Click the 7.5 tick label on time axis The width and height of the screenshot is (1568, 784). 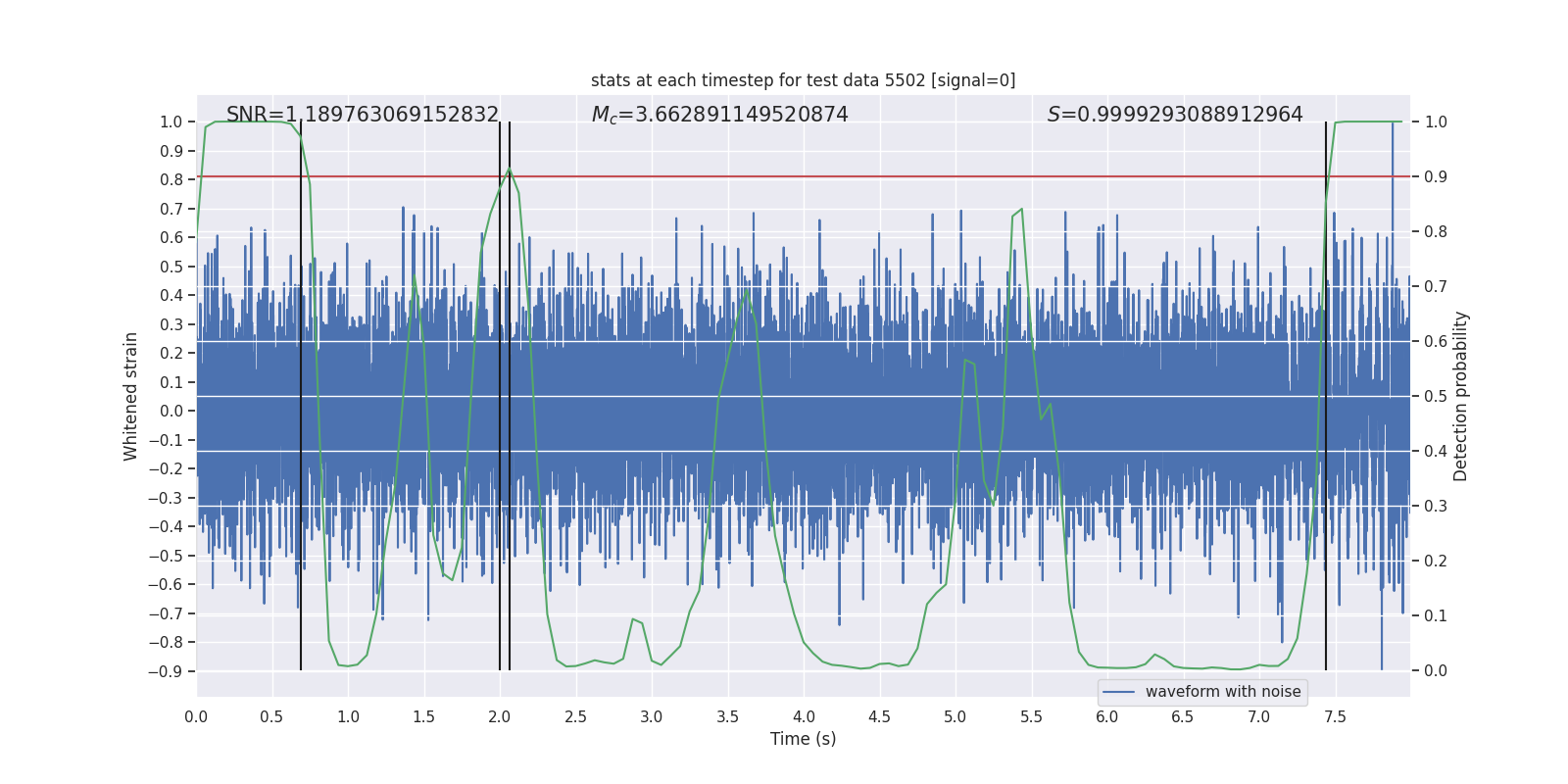tap(1335, 717)
